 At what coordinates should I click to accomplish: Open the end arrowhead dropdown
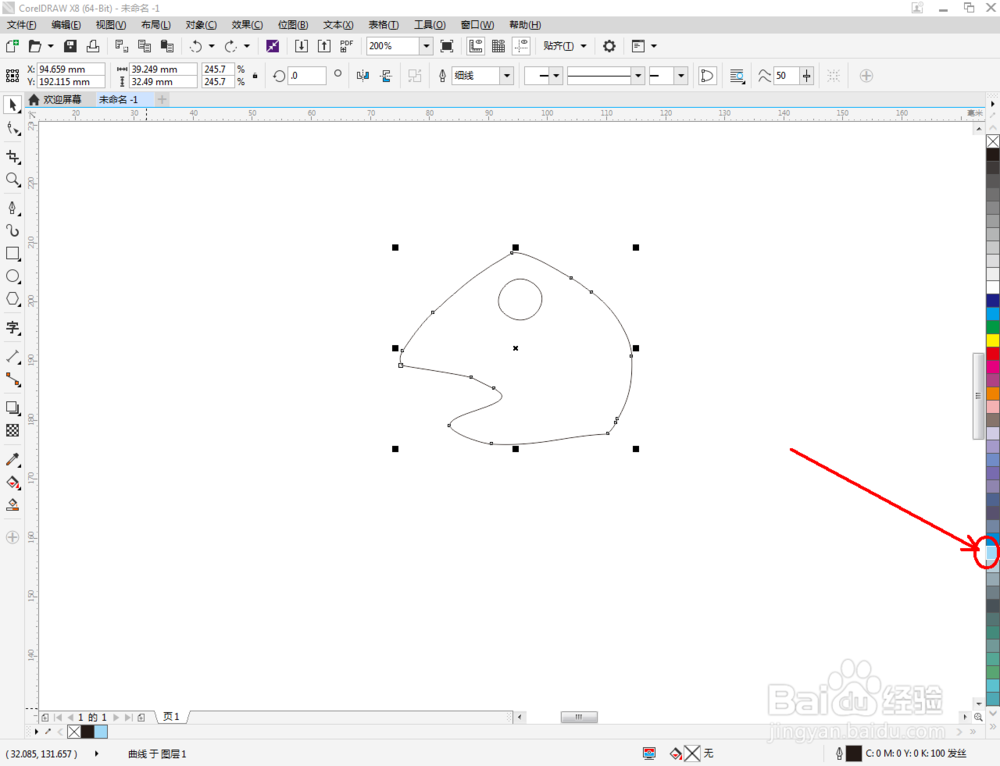click(681, 76)
